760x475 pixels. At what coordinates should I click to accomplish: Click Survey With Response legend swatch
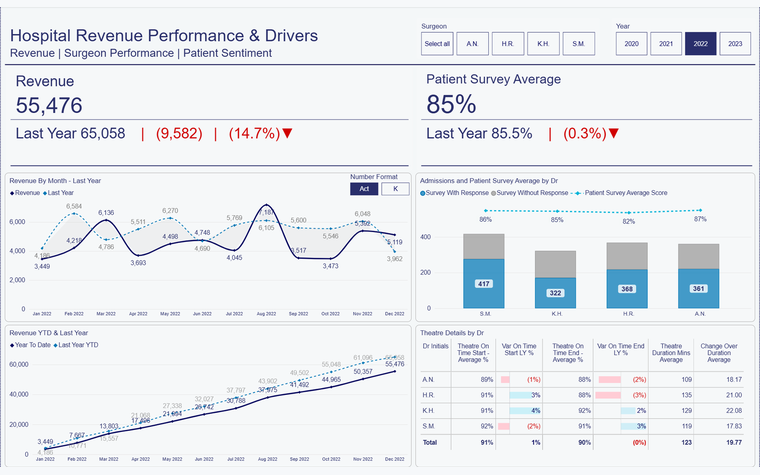423,193
